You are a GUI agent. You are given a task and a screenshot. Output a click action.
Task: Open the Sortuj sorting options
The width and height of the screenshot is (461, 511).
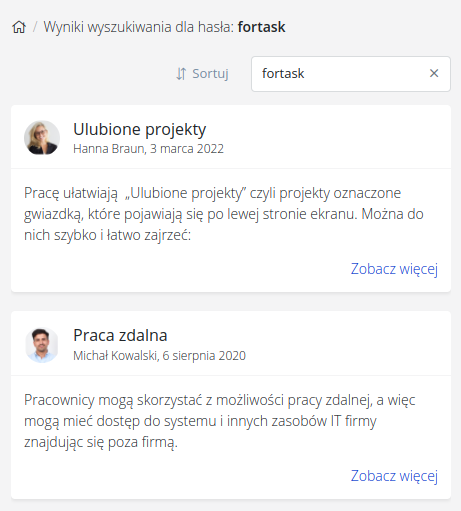point(202,74)
